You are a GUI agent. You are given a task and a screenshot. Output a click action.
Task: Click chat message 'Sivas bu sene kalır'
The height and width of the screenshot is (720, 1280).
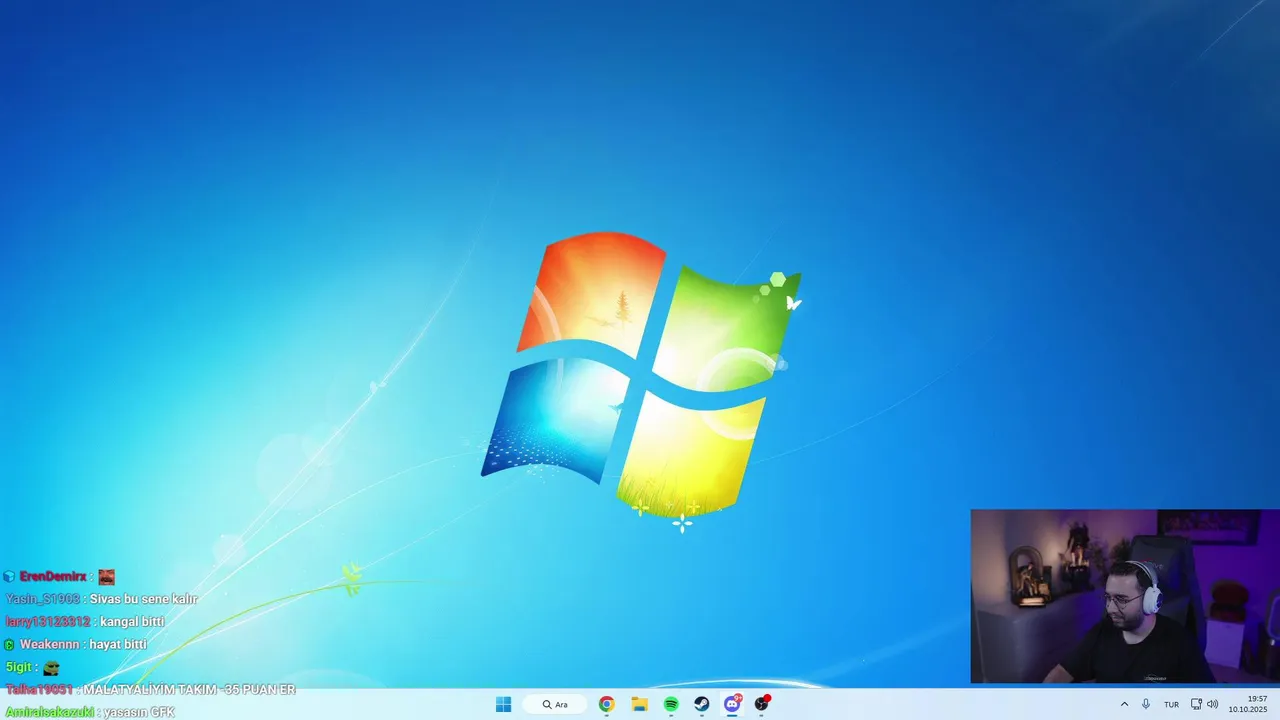(x=143, y=599)
